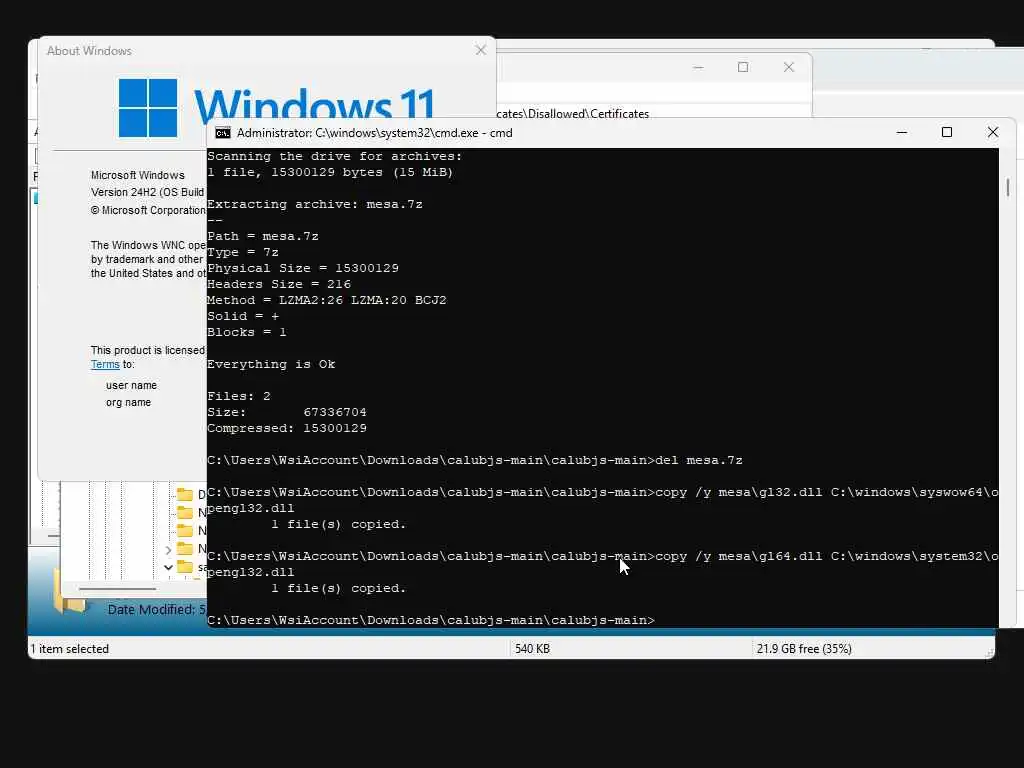Click the 'Headers Size = 216' line

click(x=279, y=284)
